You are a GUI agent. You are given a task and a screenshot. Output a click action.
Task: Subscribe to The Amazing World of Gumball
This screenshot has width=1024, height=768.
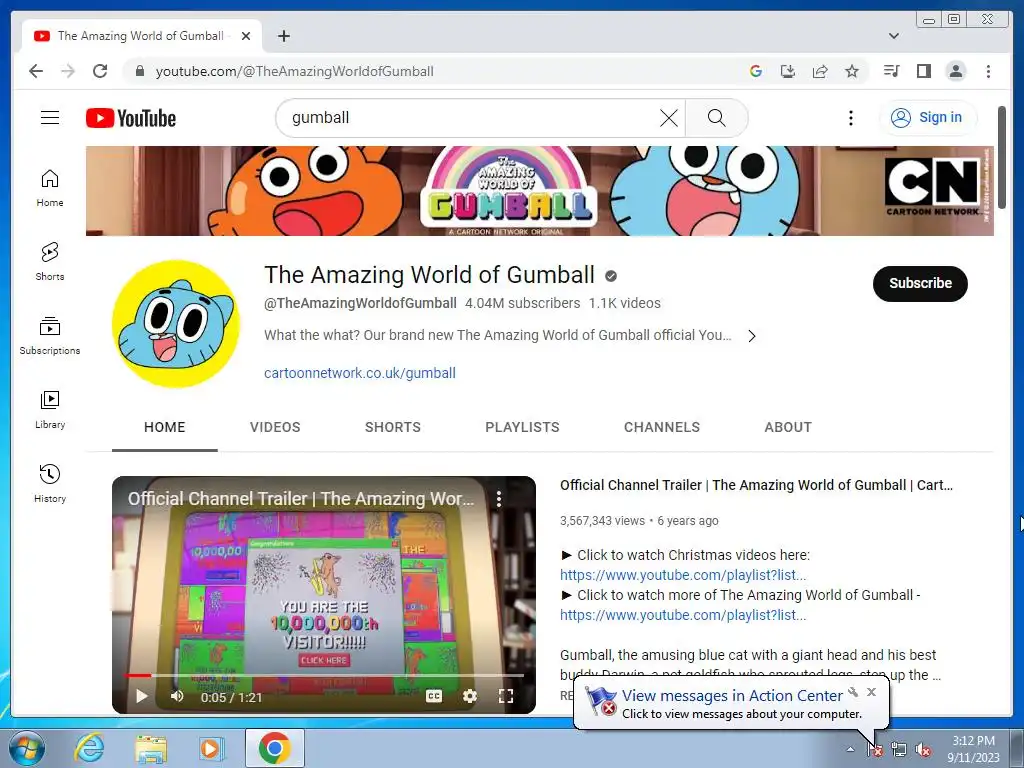920,283
